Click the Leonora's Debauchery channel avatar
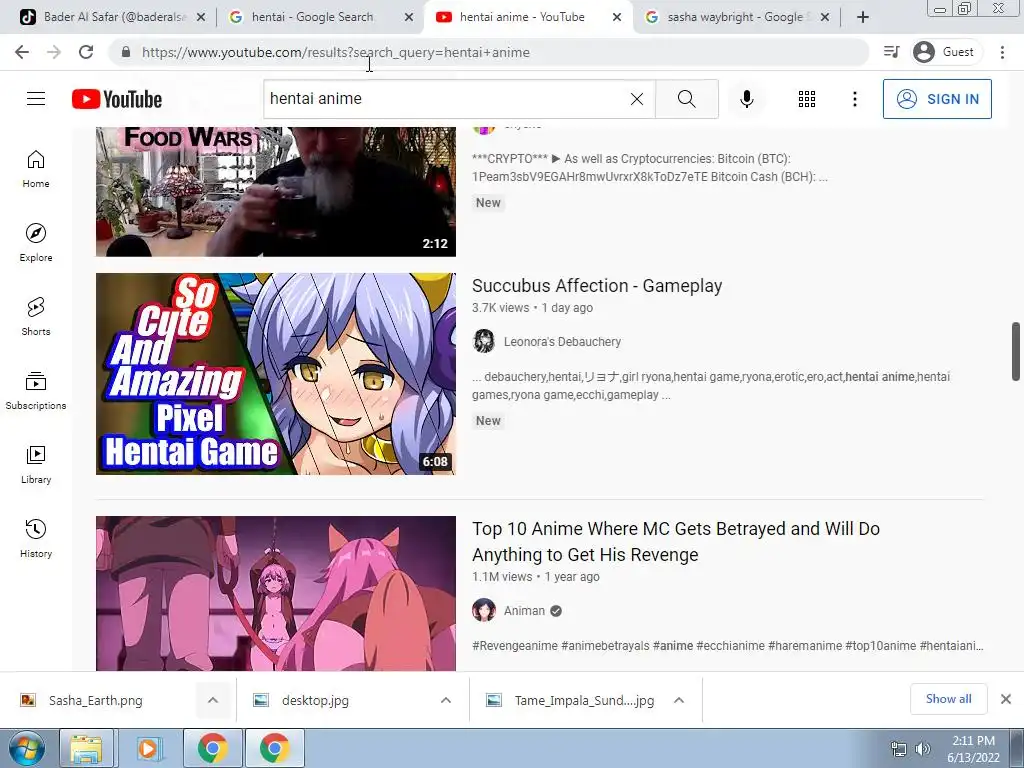This screenshot has width=1024, height=768. (484, 342)
